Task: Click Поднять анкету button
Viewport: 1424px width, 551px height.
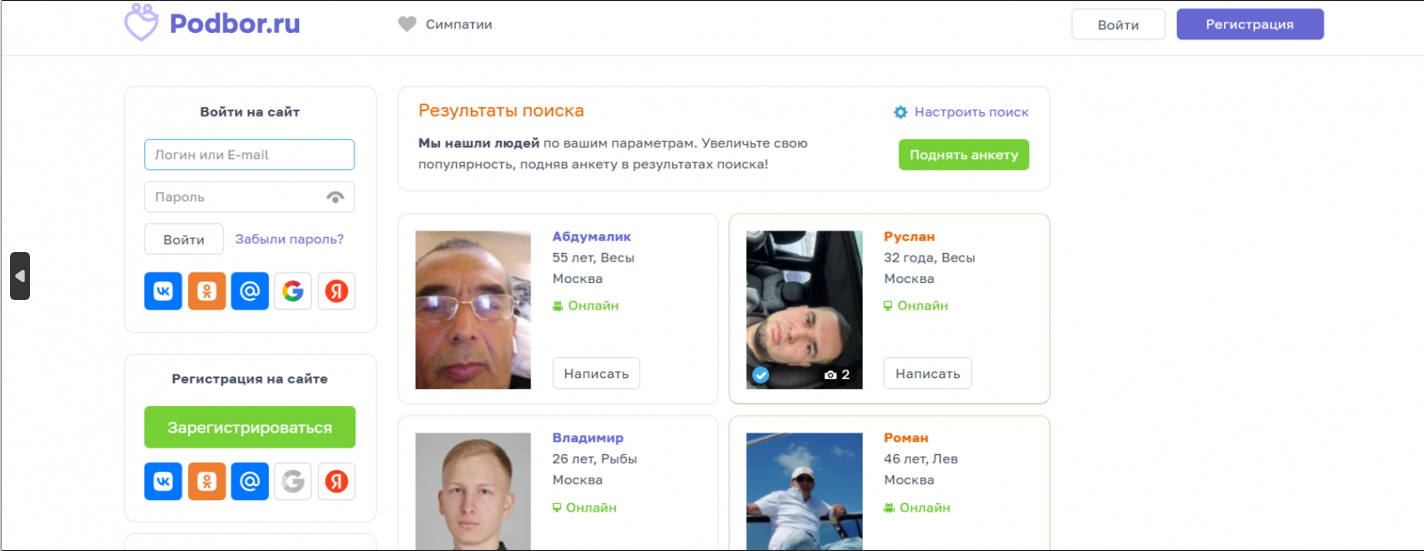Action: pyautogui.click(x=964, y=155)
